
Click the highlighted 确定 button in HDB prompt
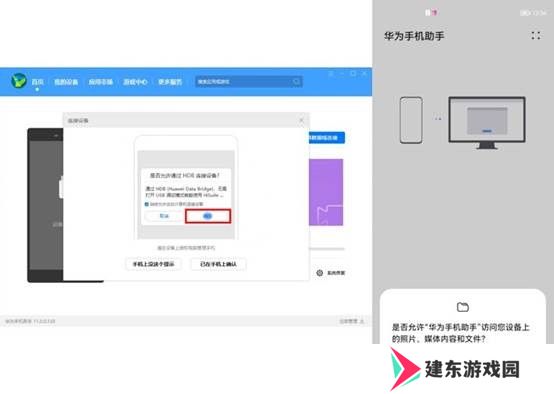(x=208, y=216)
